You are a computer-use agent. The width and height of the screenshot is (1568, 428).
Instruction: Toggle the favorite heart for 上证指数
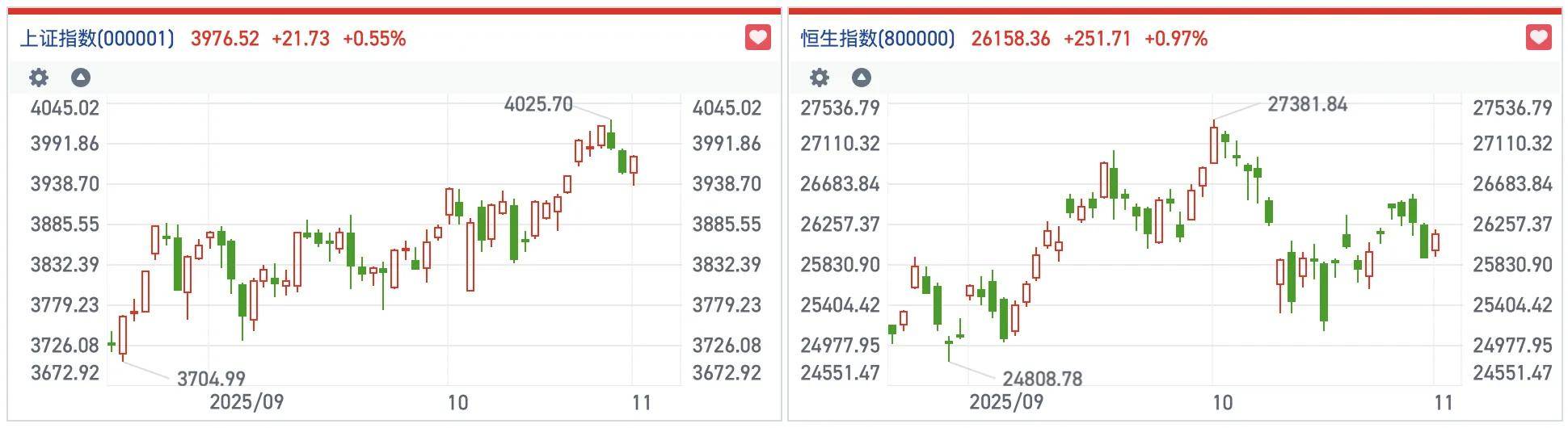point(757,38)
